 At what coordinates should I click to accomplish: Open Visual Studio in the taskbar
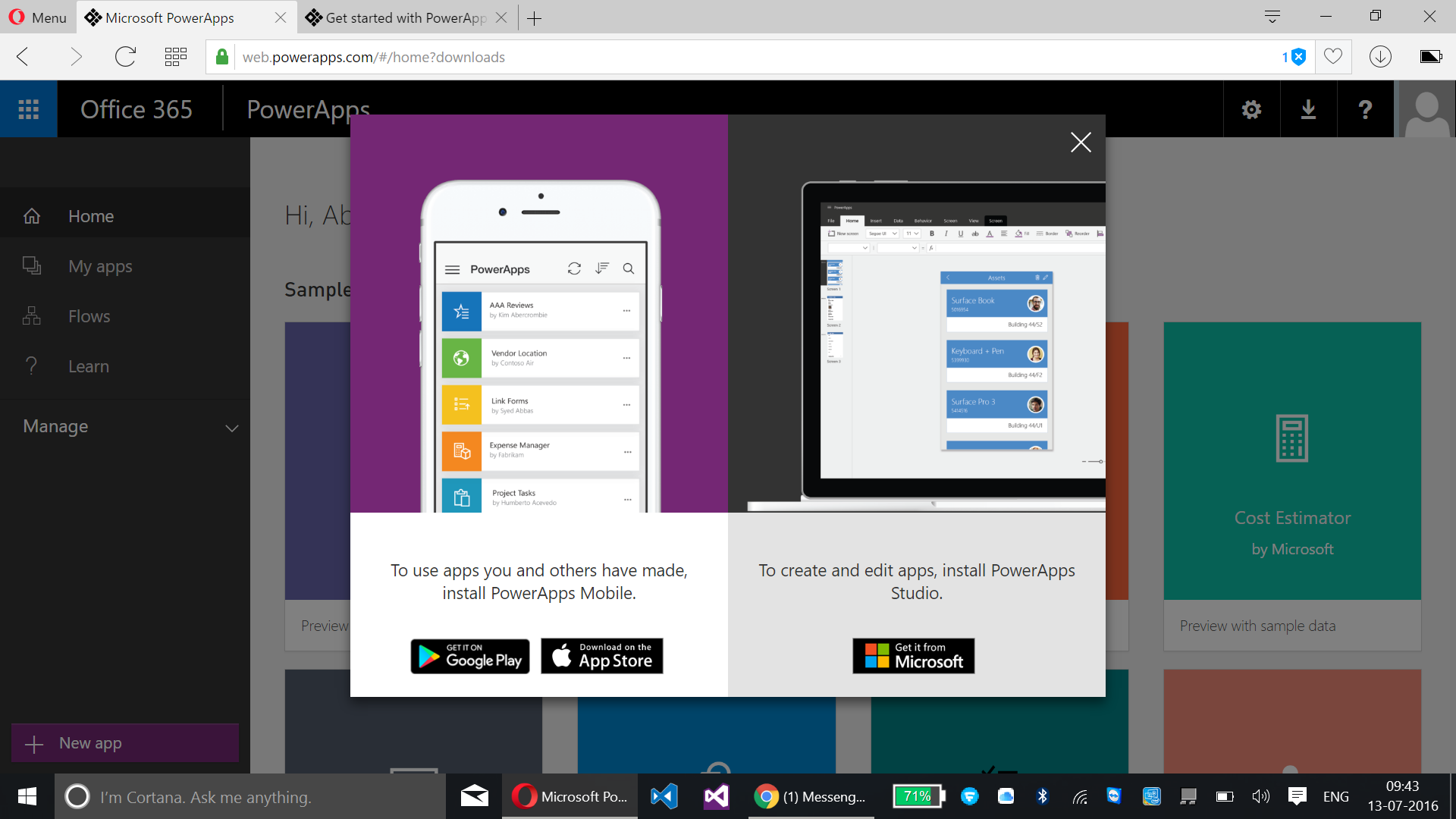click(717, 796)
